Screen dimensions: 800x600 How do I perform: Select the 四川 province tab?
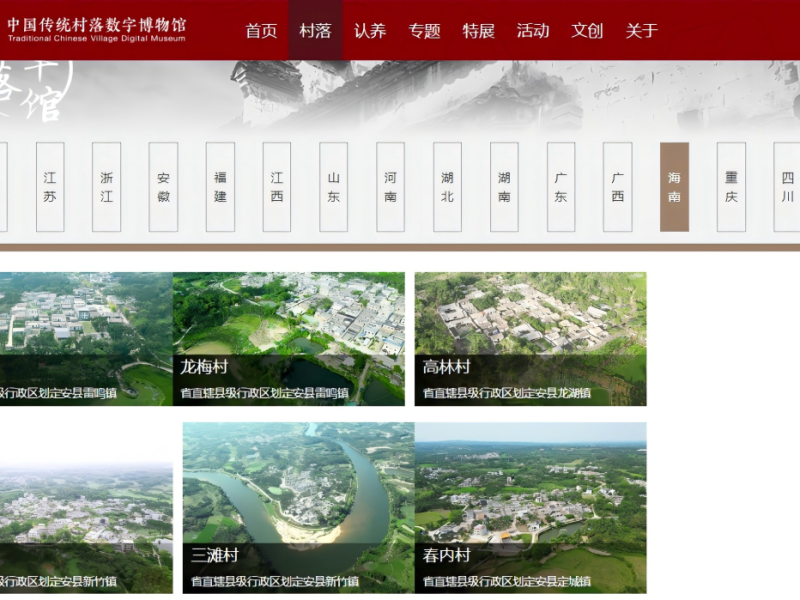tap(787, 187)
